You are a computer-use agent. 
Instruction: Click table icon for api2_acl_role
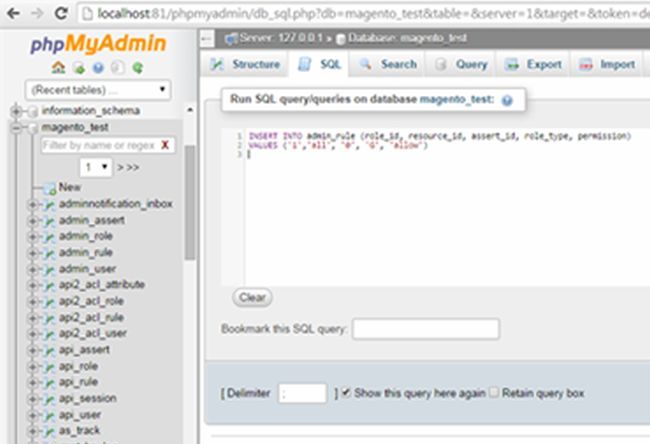click(x=49, y=302)
